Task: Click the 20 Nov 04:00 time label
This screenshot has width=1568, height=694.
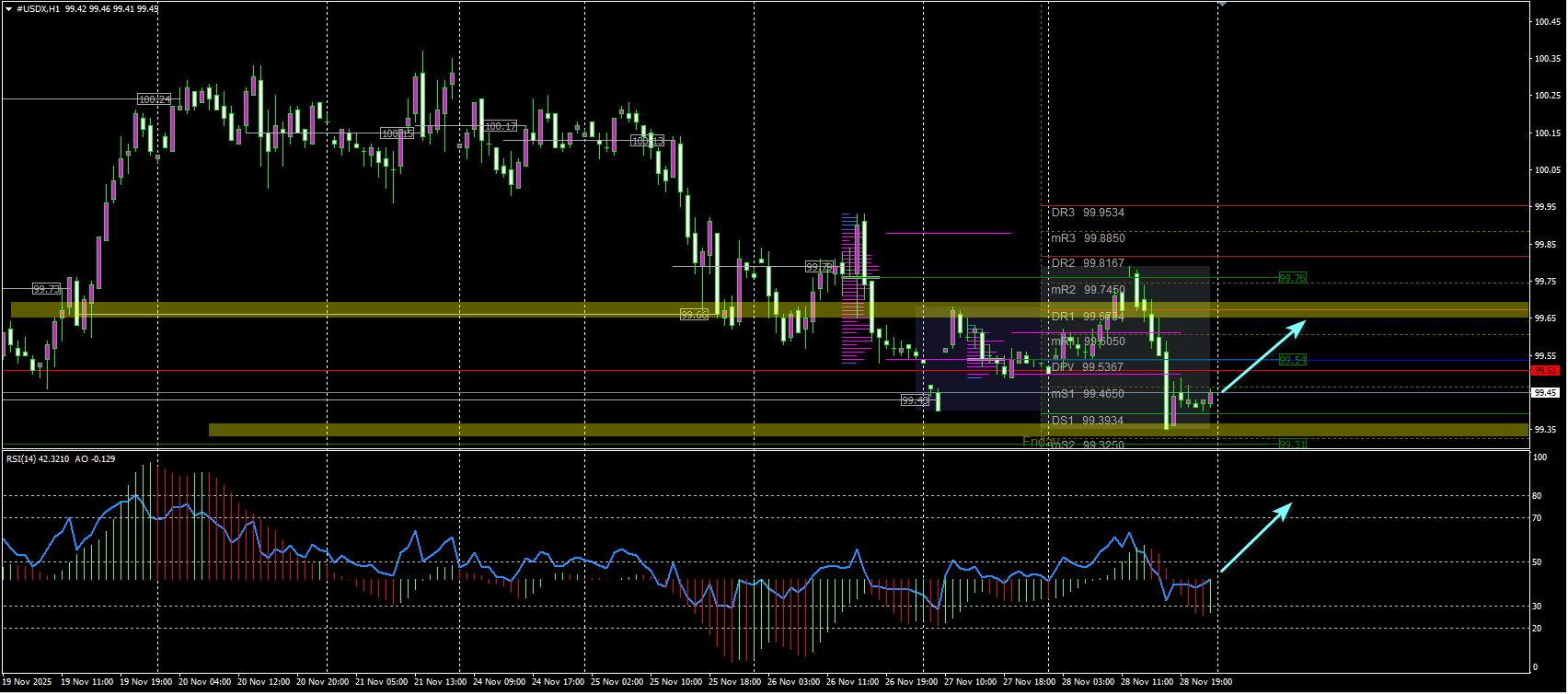Action: pyautogui.click(x=204, y=683)
